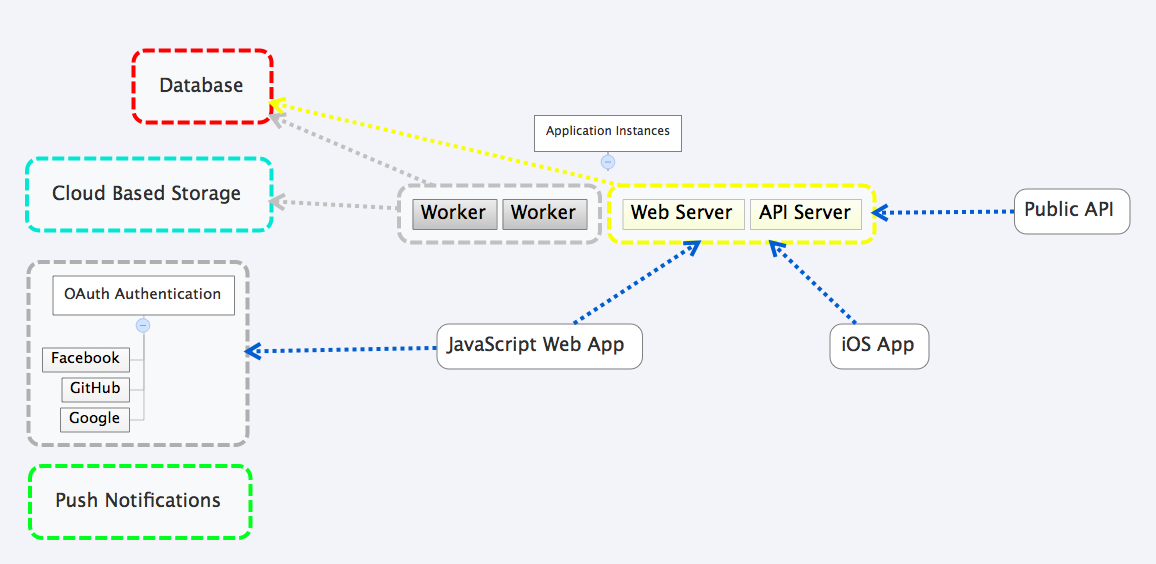Collapse the Application Instances node children

tap(608, 162)
